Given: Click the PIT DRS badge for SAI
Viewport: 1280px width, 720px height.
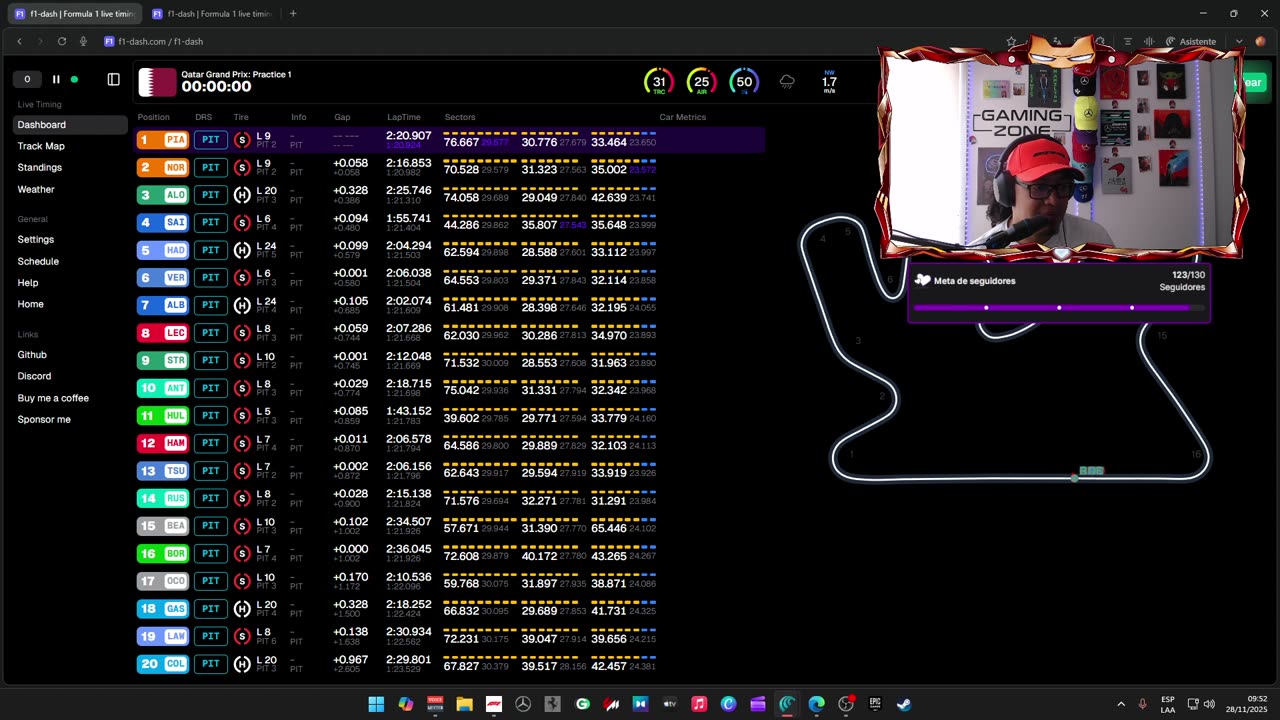Looking at the screenshot, I should pyautogui.click(x=211, y=222).
